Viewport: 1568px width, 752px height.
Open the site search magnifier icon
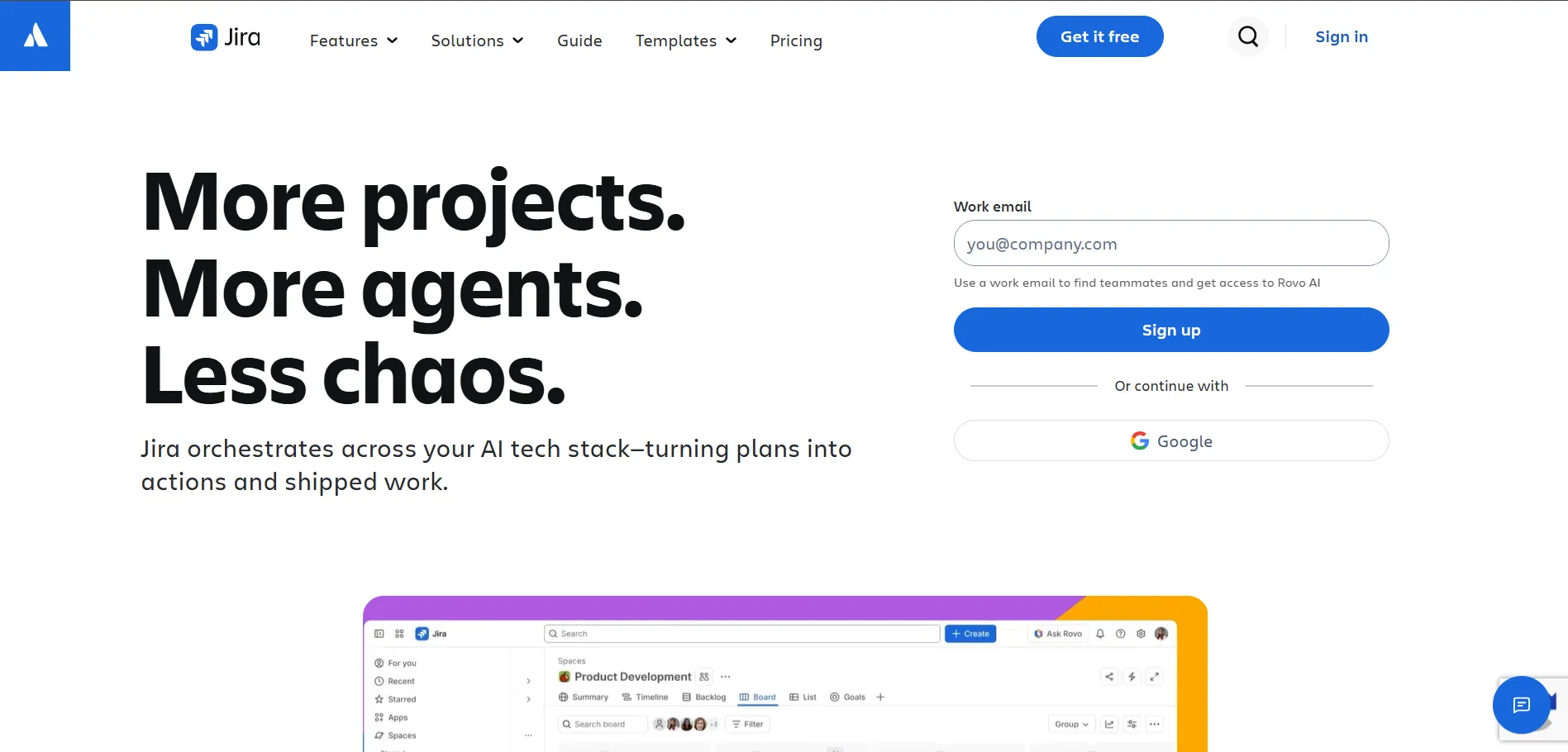pyautogui.click(x=1248, y=36)
